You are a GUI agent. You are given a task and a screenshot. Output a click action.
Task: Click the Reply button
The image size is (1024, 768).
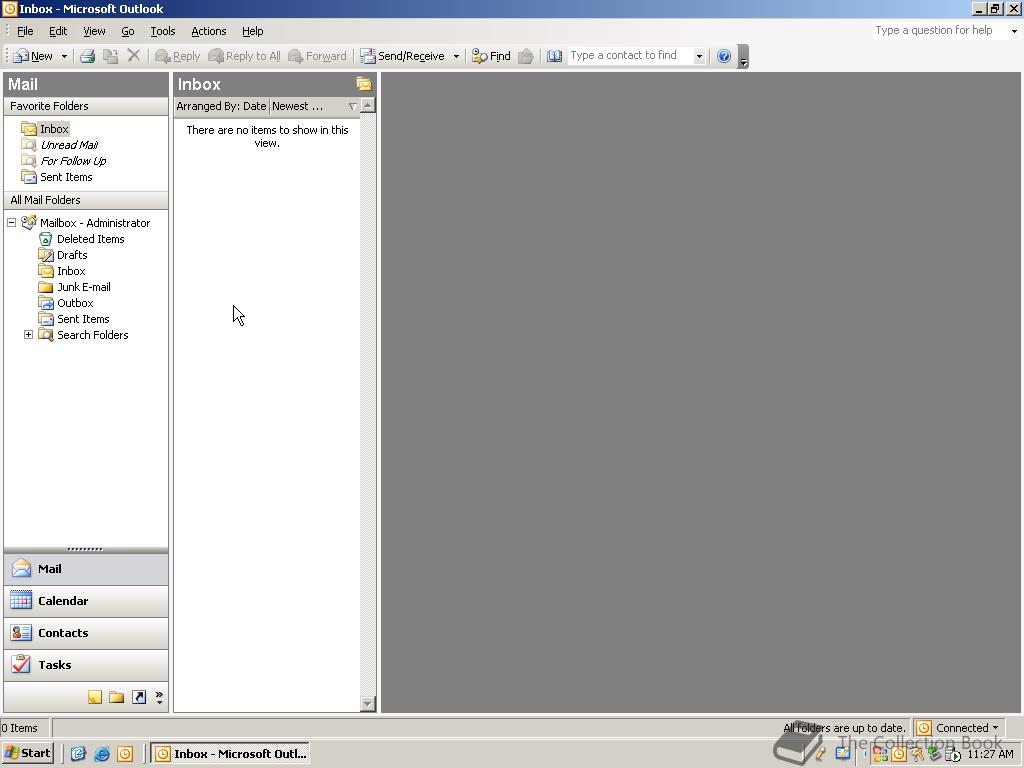tap(177, 56)
